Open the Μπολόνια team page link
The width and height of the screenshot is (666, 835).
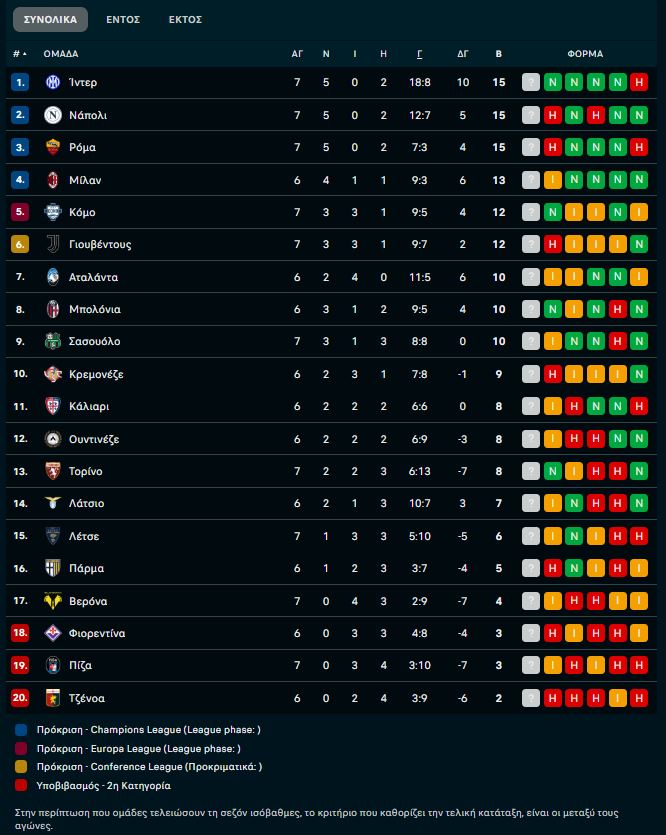click(x=95, y=310)
